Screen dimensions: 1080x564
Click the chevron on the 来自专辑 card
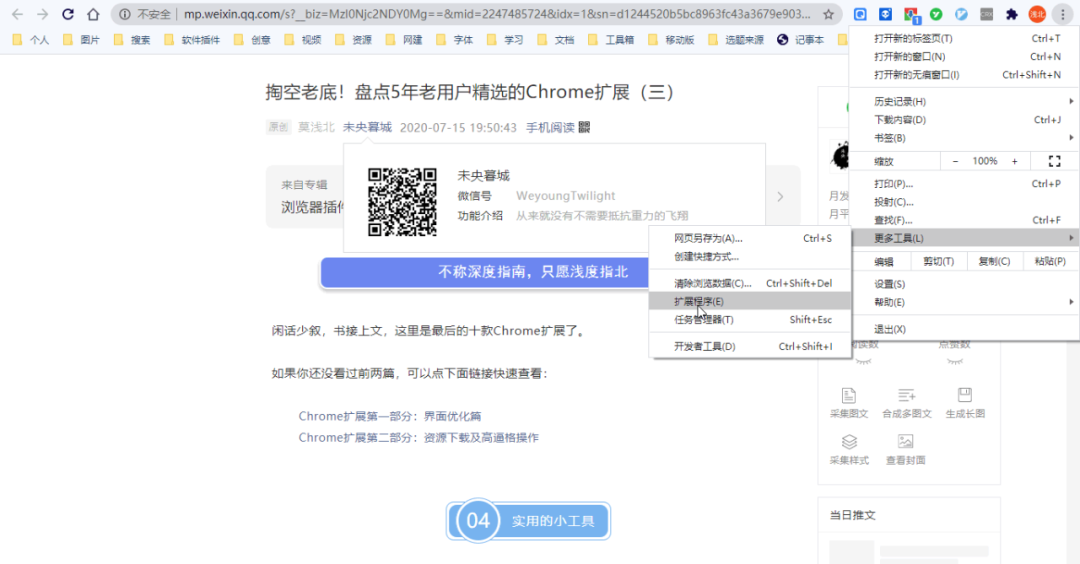click(780, 196)
